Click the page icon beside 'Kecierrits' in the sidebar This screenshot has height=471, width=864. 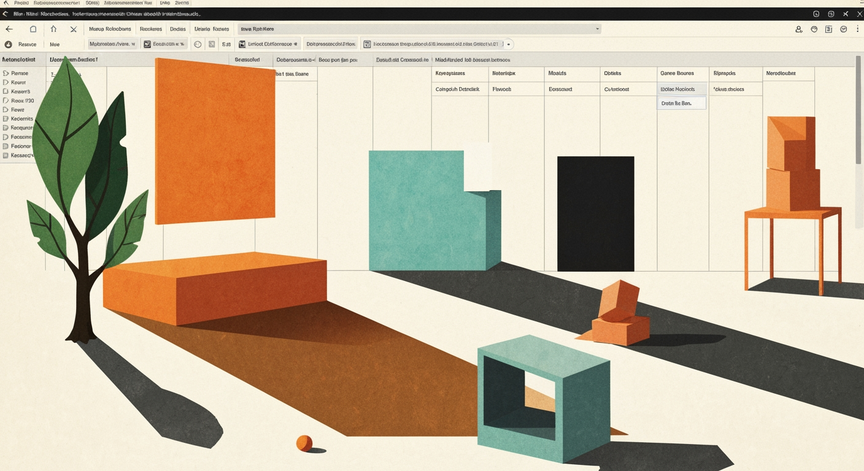[x=6, y=118]
